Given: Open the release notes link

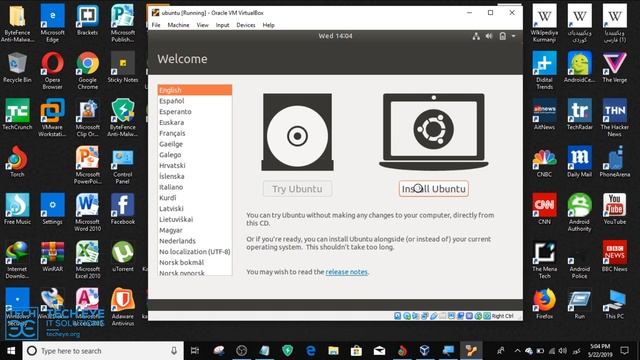Looking at the screenshot, I should coord(347,272).
